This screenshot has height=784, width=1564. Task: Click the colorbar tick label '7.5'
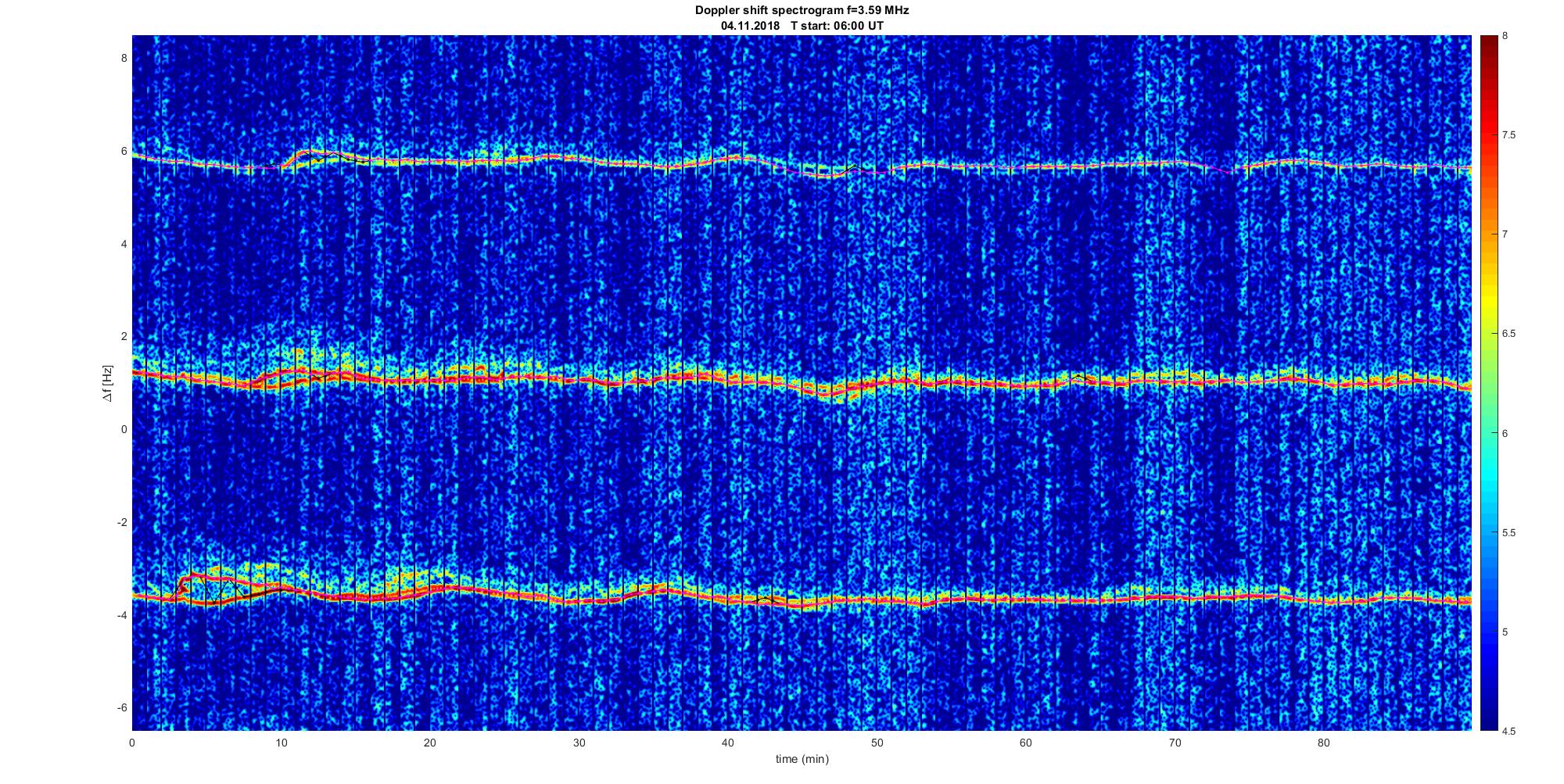[x=1508, y=135]
